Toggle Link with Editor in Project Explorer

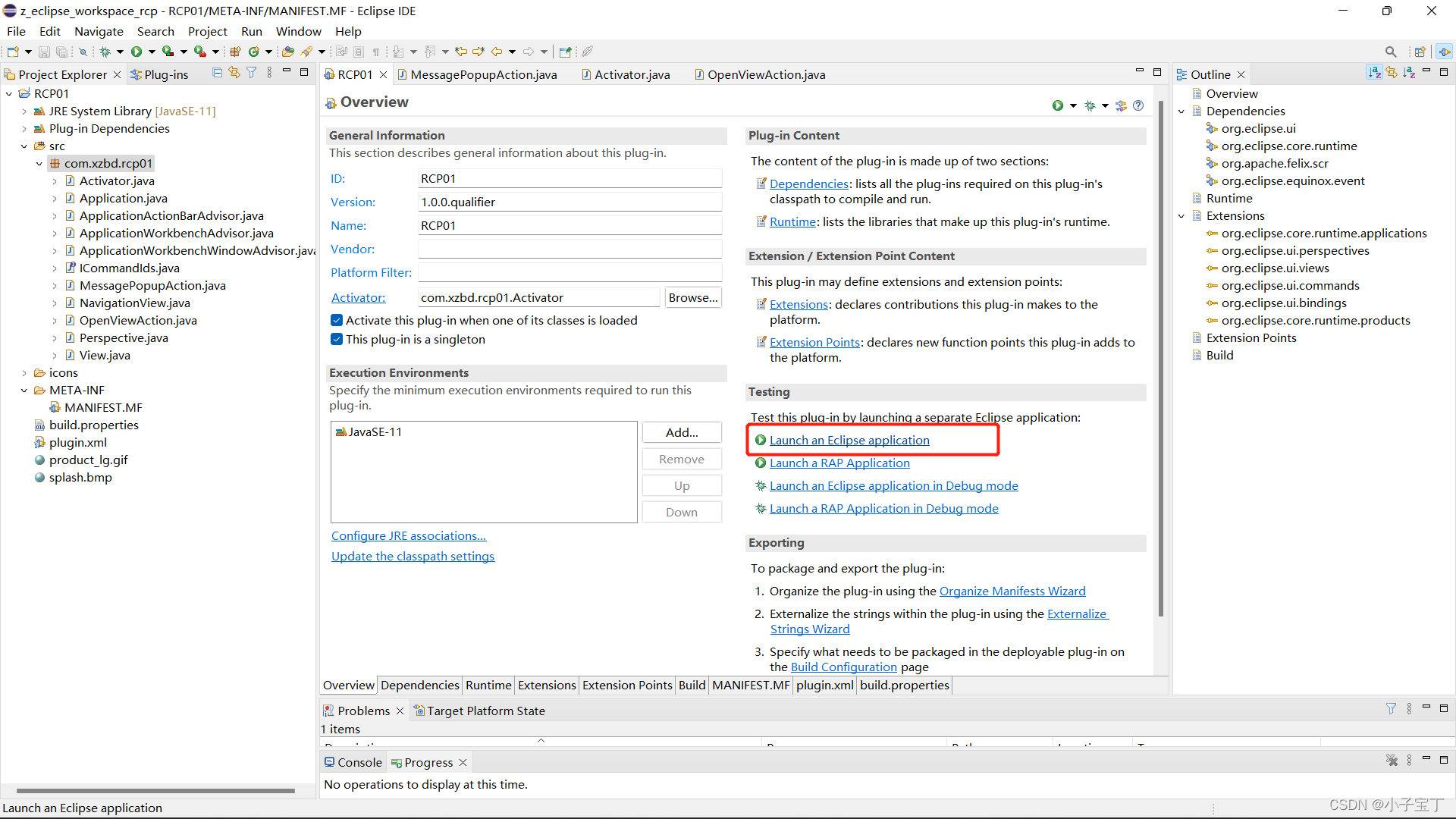pos(234,73)
